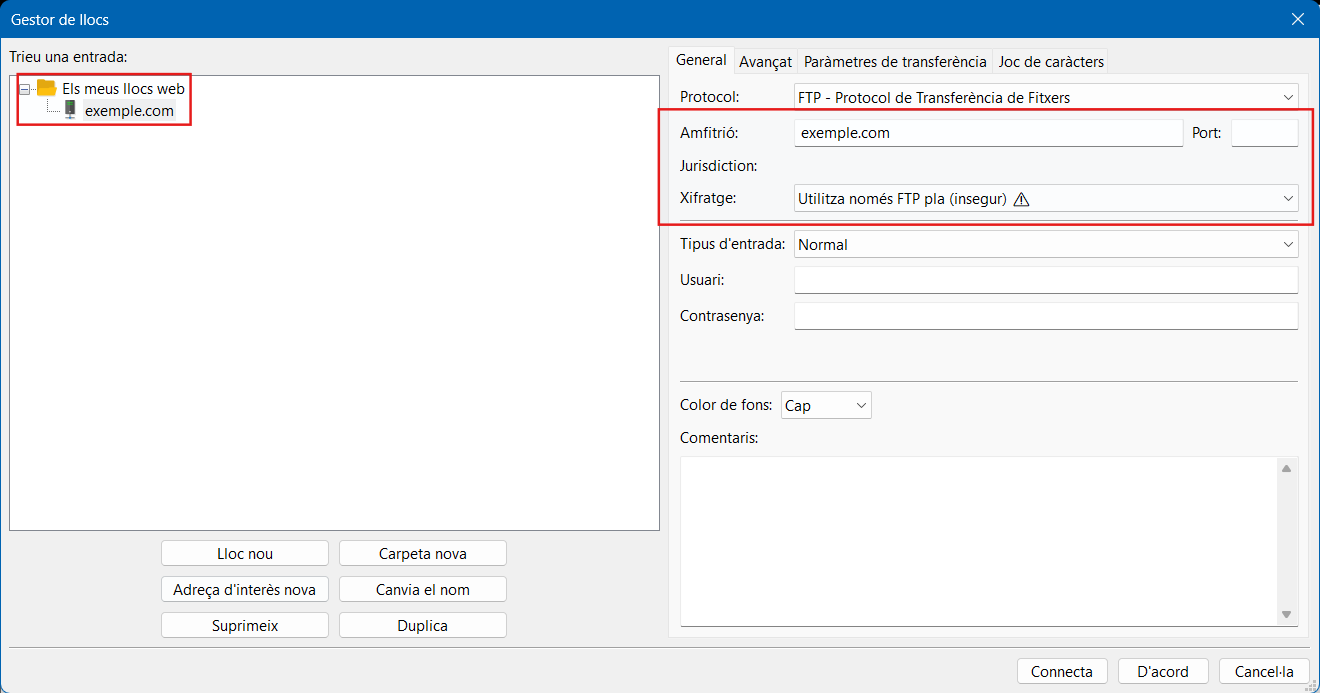The width and height of the screenshot is (1320, 693).
Task: Open the Joc de caràcters tab
Action: (1051, 62)
